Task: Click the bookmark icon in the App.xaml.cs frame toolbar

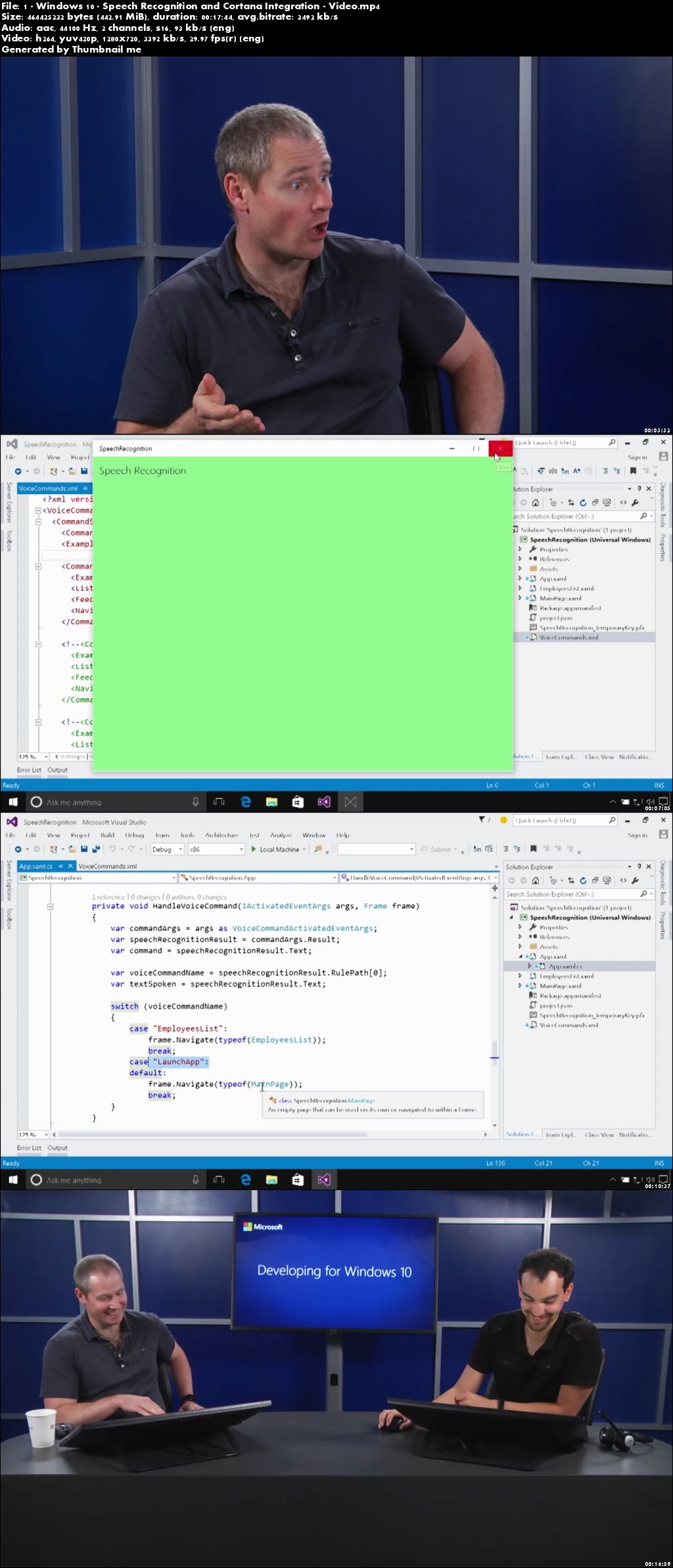Action: point(533,849)
